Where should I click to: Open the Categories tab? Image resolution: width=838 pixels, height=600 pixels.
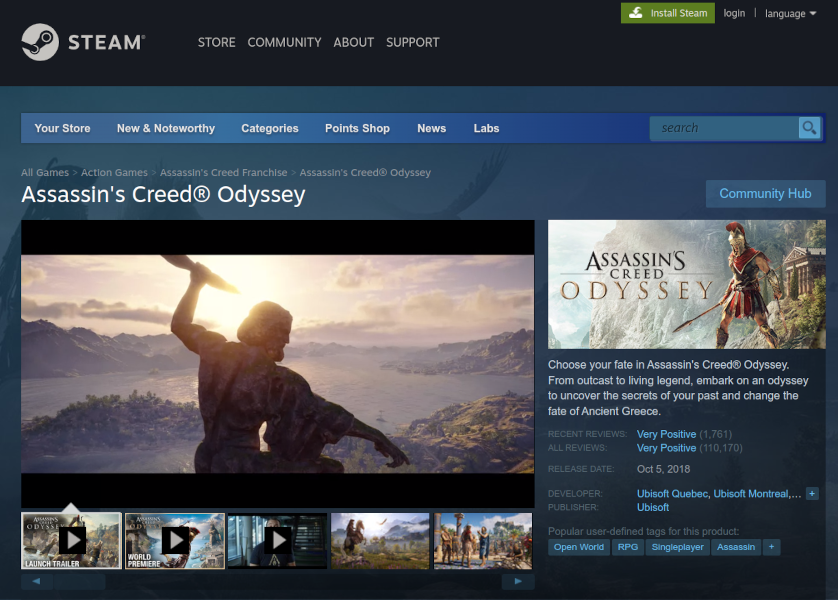click(270, 128)
